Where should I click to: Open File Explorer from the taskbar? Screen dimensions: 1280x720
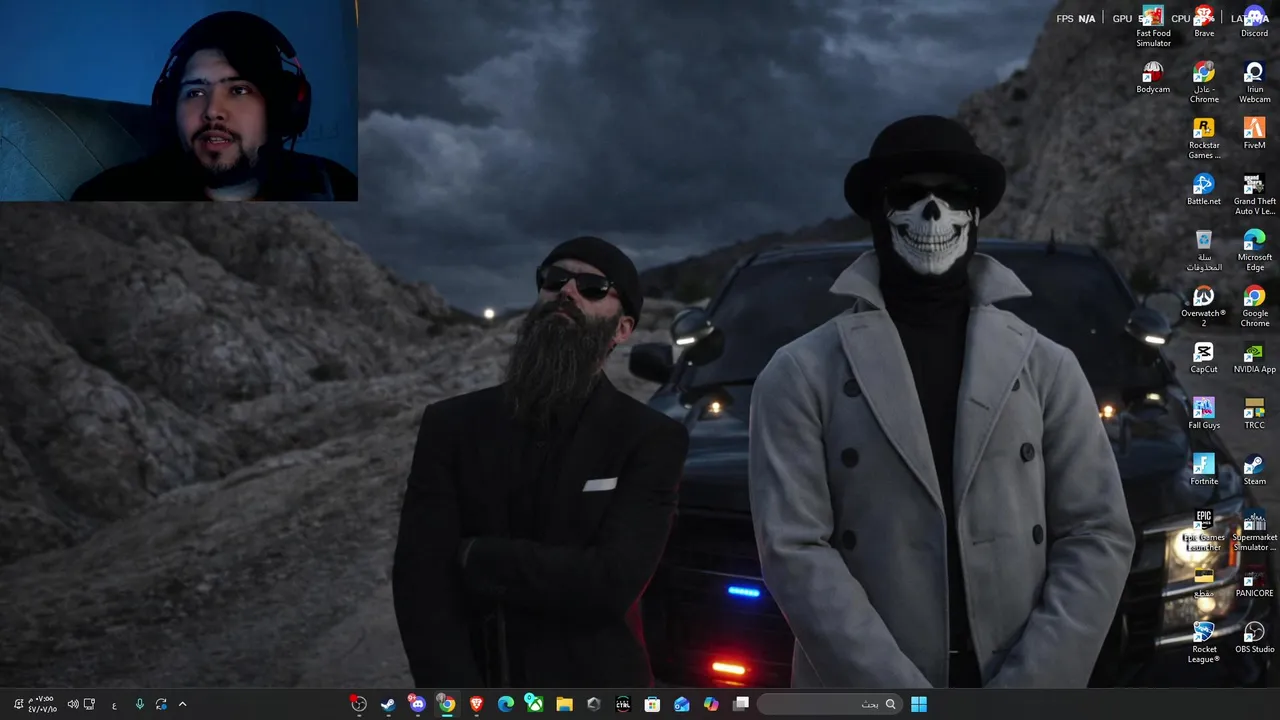[564, 704]
